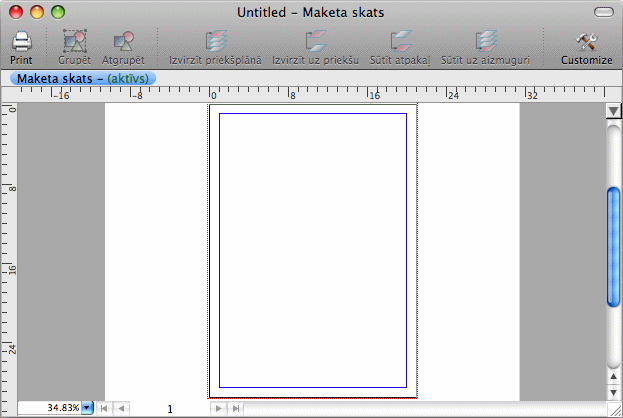Click the scroll up arrow at bottom

coord(614,376)
